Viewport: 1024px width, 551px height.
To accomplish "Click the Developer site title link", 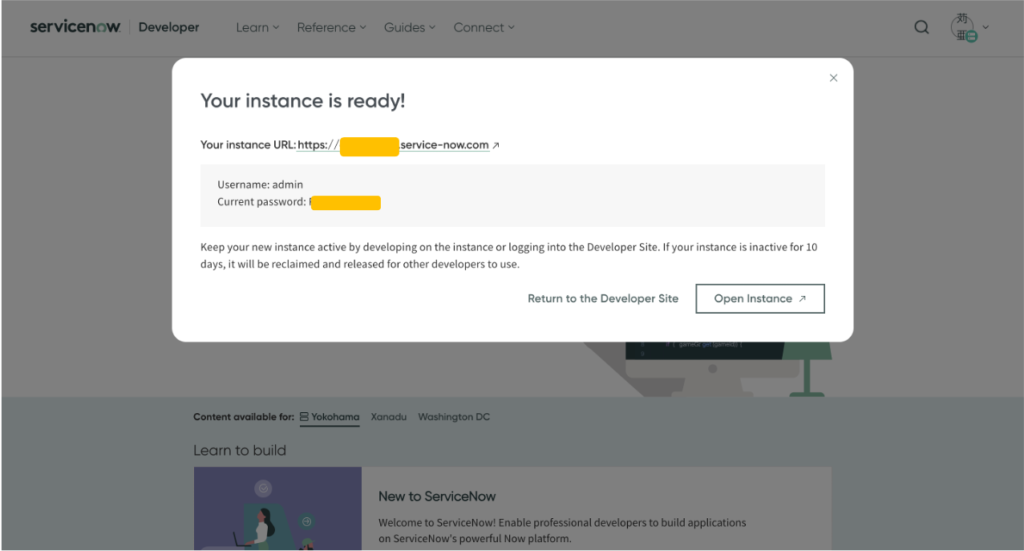I will click(x=168, y=27).
